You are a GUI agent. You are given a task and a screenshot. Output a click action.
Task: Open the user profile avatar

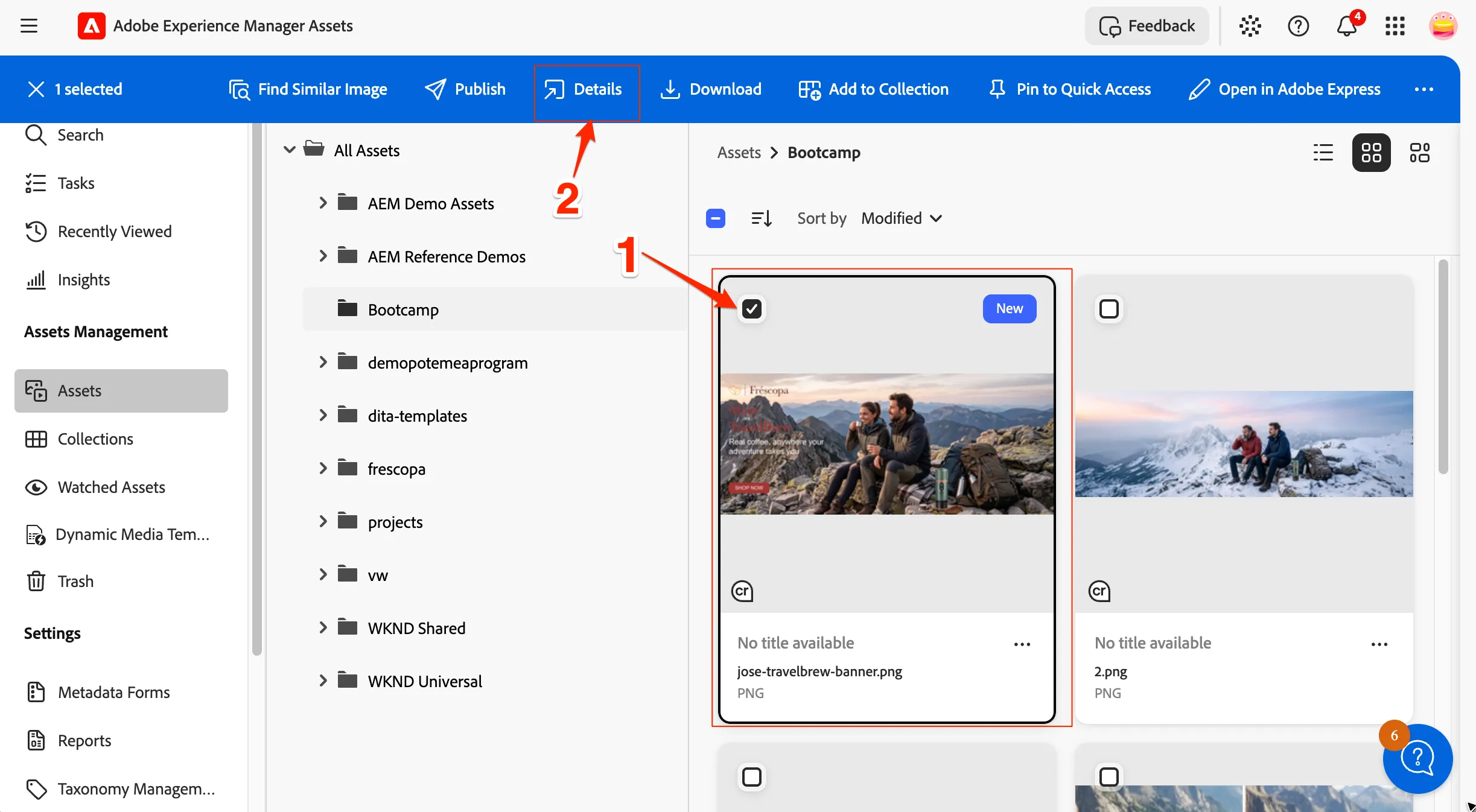pyautogui.click(x=1443, y=26)
